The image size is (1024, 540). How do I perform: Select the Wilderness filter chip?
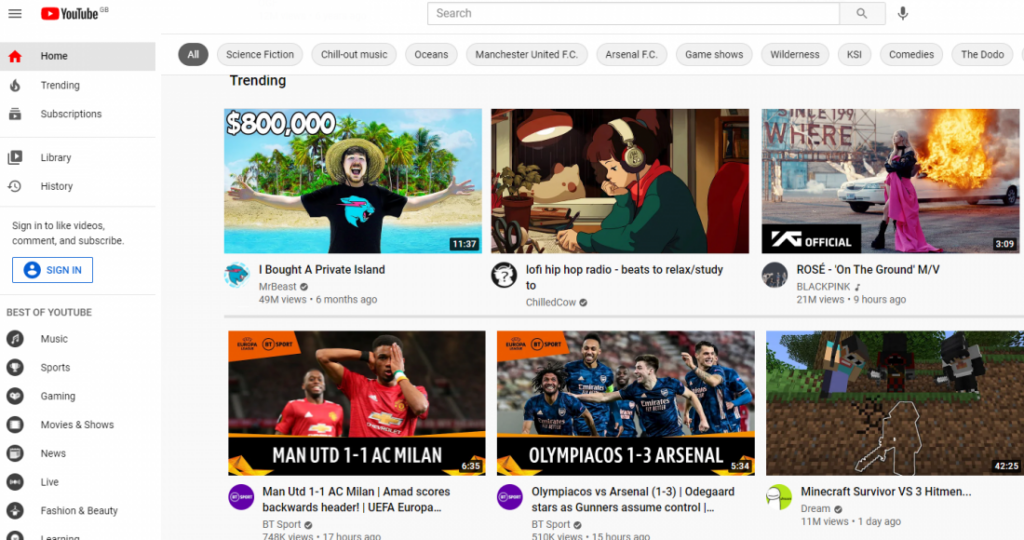[795, 55]
